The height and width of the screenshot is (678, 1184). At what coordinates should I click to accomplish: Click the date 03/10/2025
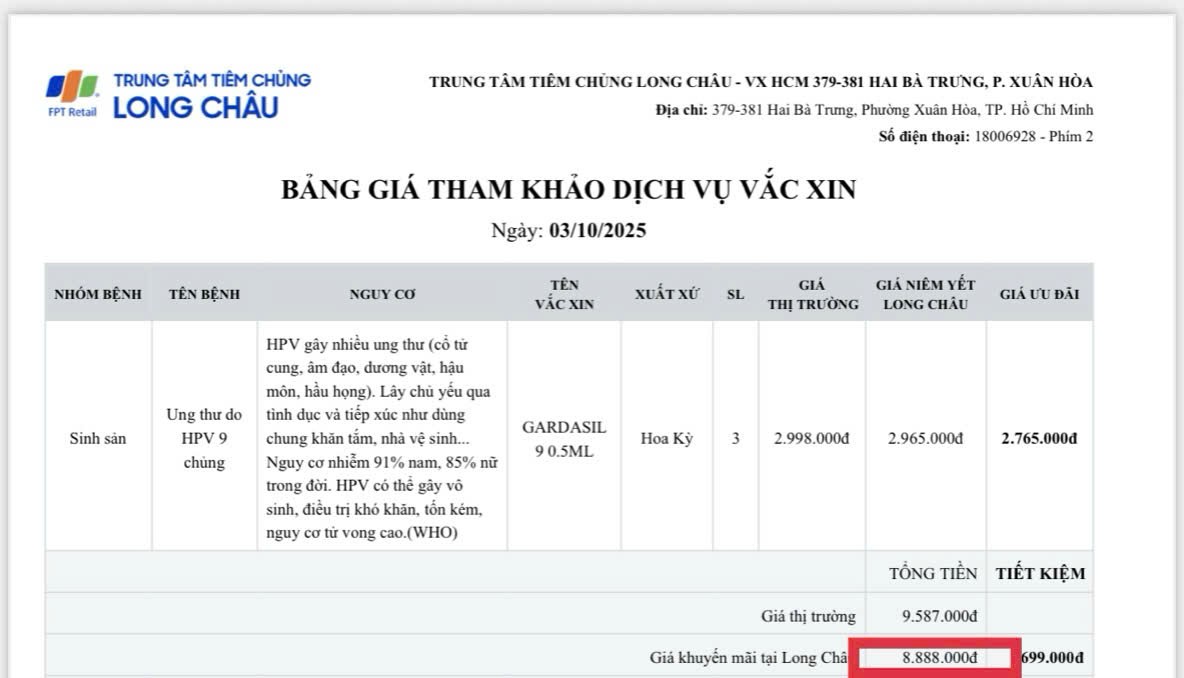(597, 231)
